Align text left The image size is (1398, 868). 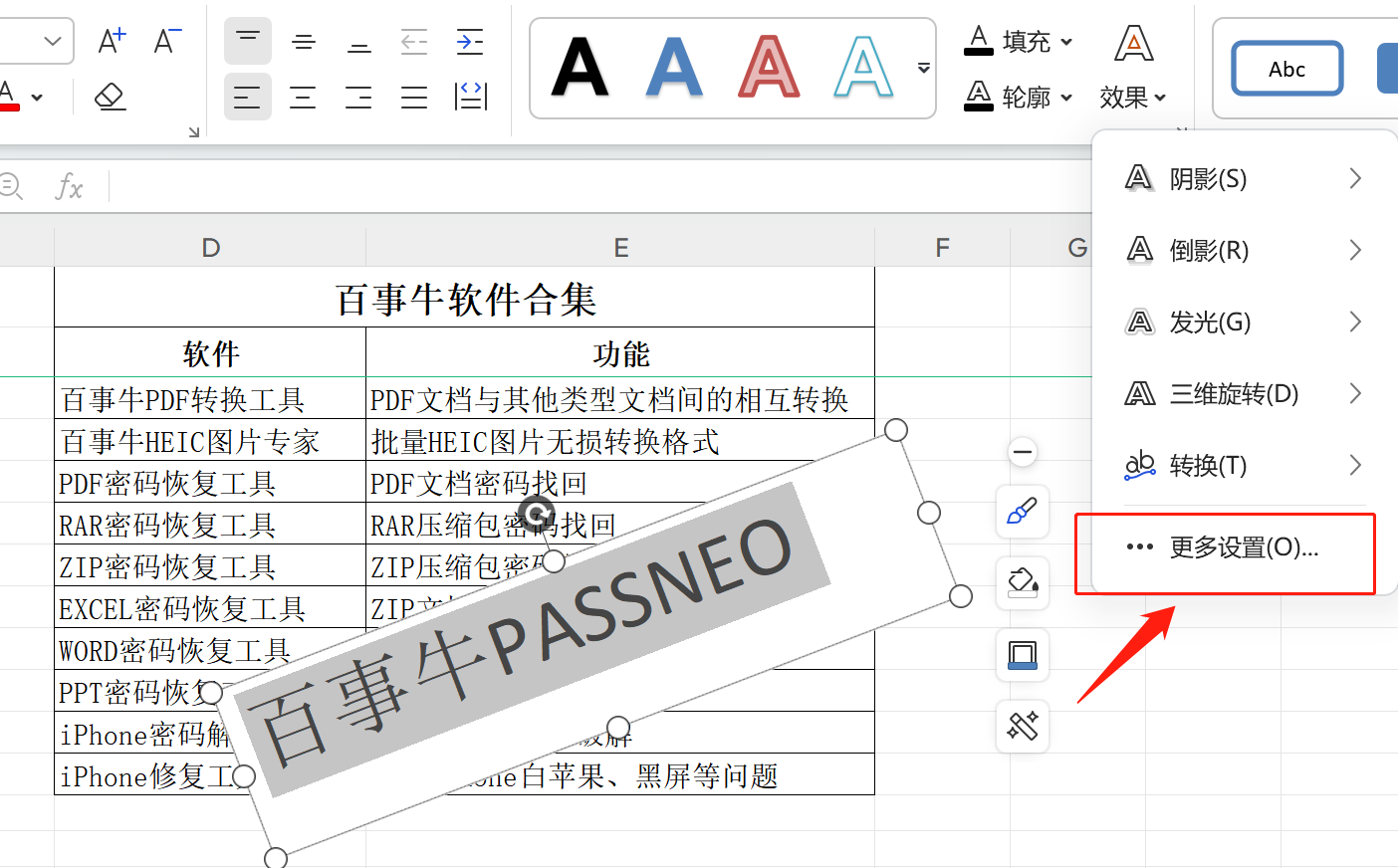(248, 97)
